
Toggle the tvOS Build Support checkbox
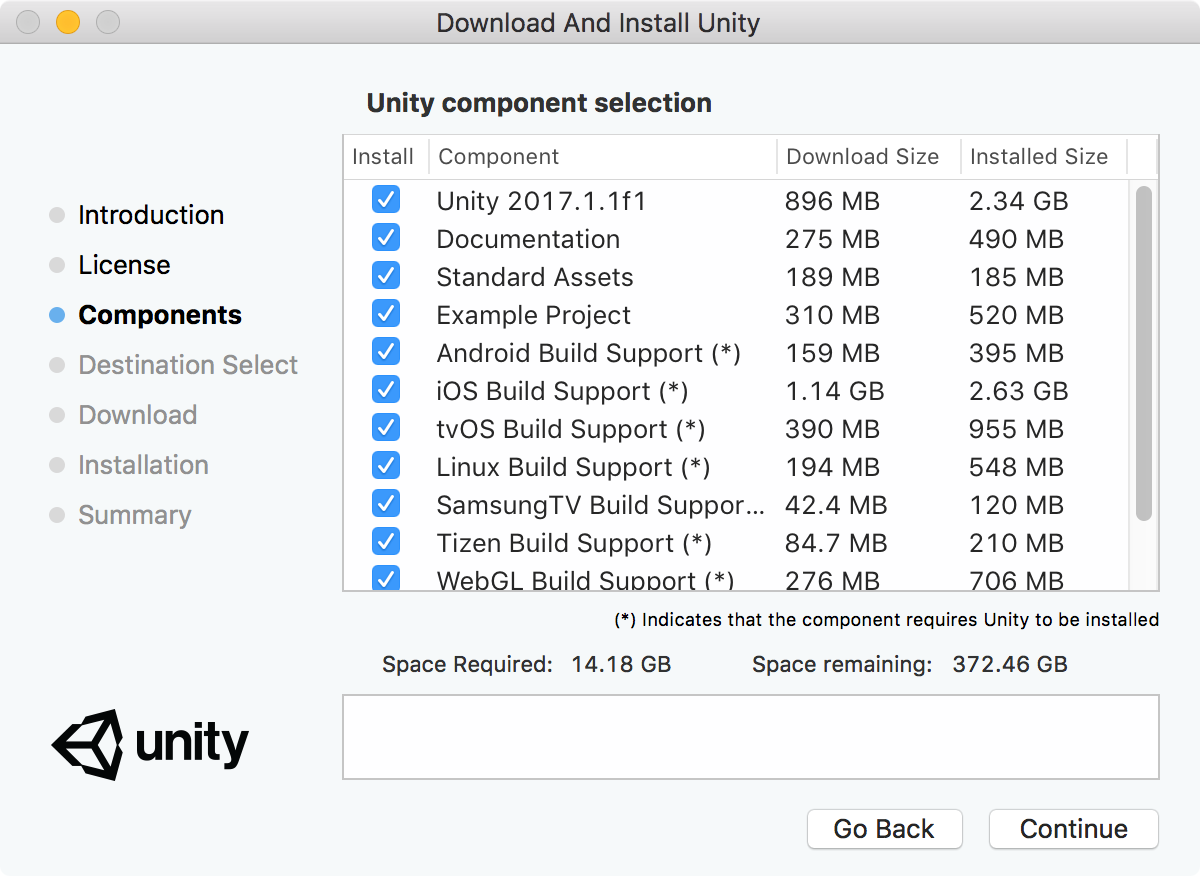386,428
